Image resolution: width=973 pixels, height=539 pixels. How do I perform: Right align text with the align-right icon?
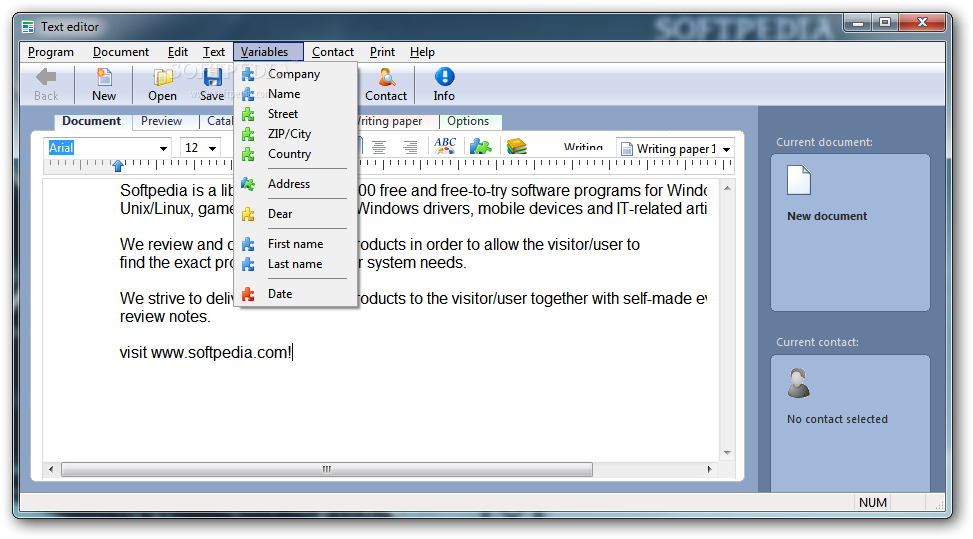(410, 147)
